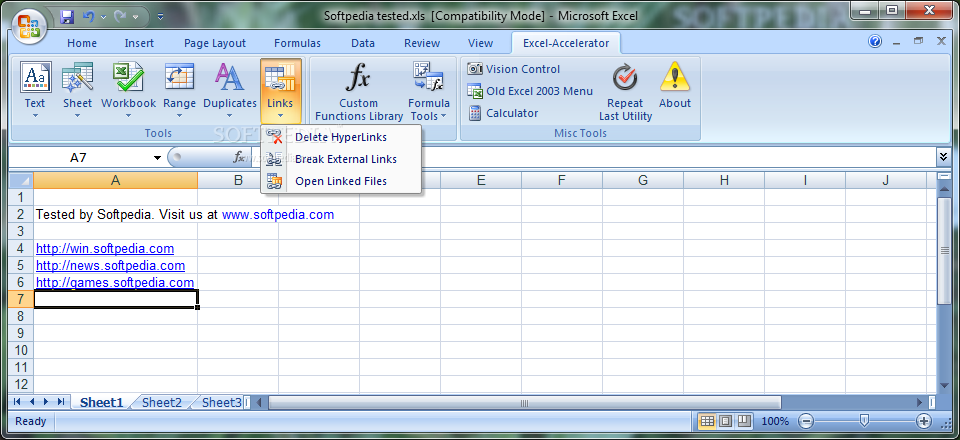The height and width of the screenshot is (440, 960).
Task: Open the Duplicates tools icon
Action: coord(230,91)
